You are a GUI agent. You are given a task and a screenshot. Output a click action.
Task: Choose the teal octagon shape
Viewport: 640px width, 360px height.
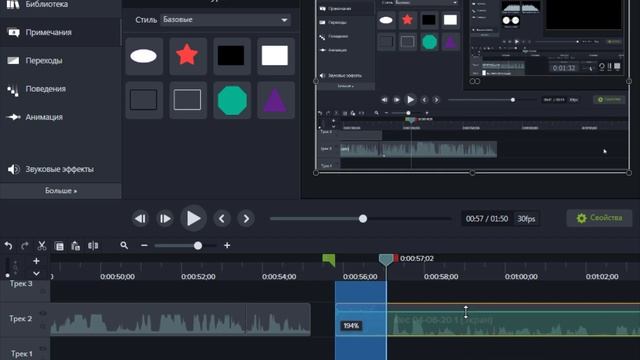click(x=231, y=100)
